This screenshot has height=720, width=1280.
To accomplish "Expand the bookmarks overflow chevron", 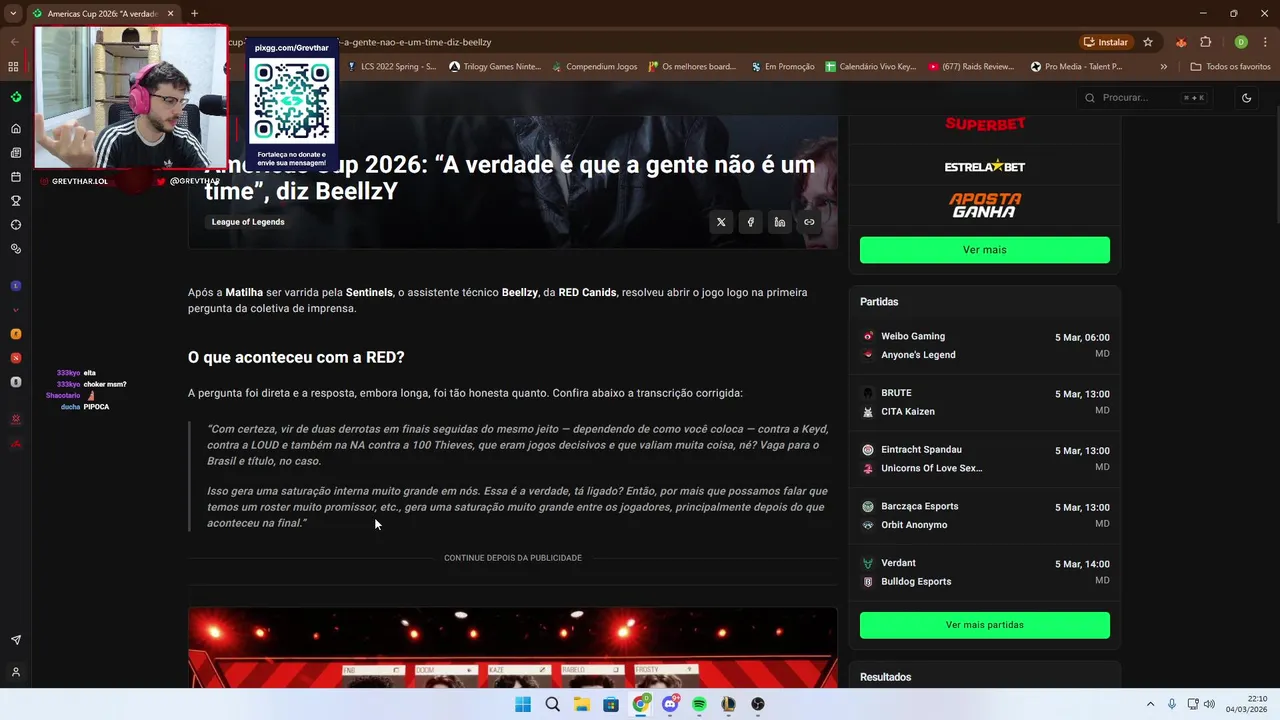I will coord(1163,67).
